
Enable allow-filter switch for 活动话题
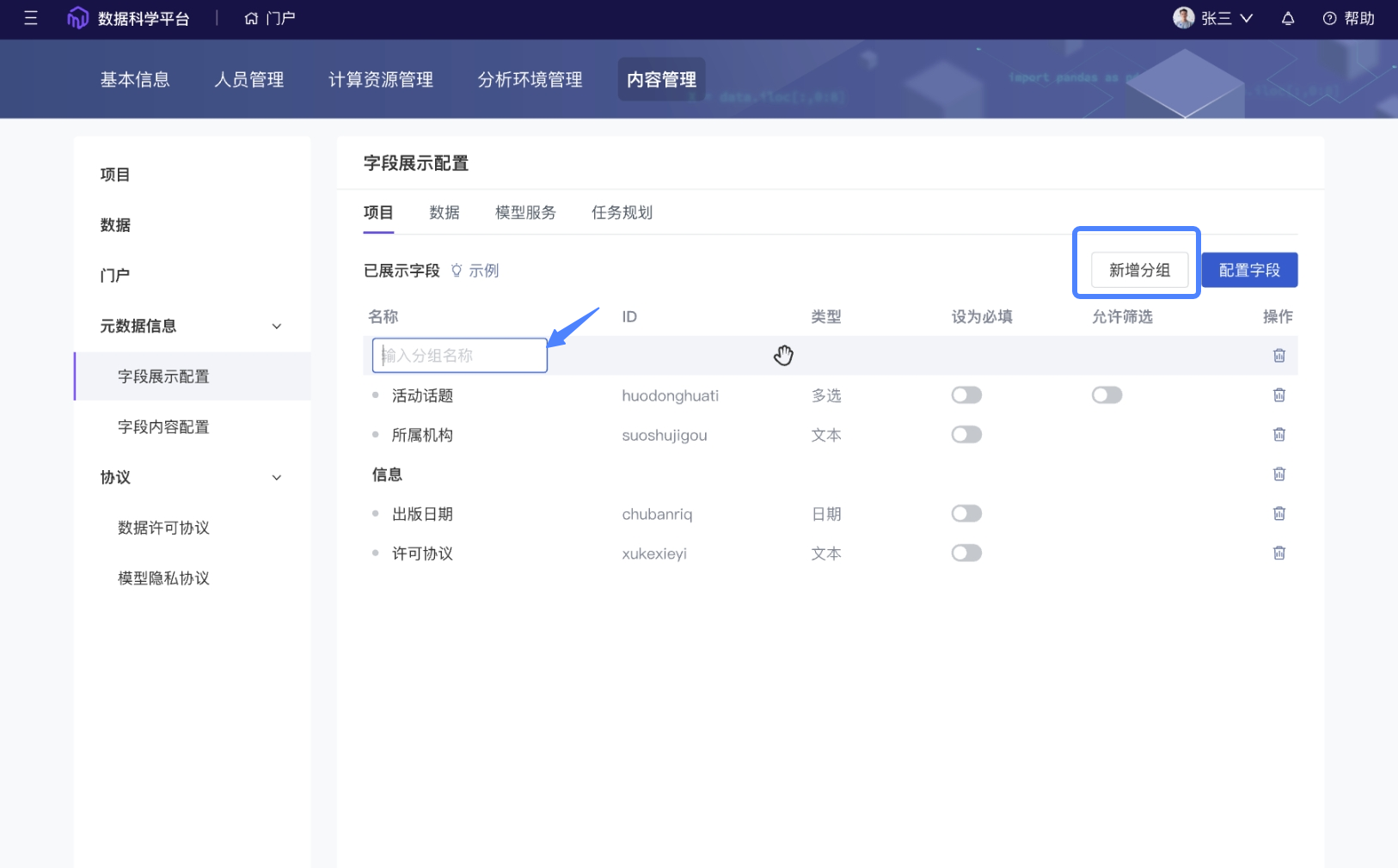[1107, 395]
